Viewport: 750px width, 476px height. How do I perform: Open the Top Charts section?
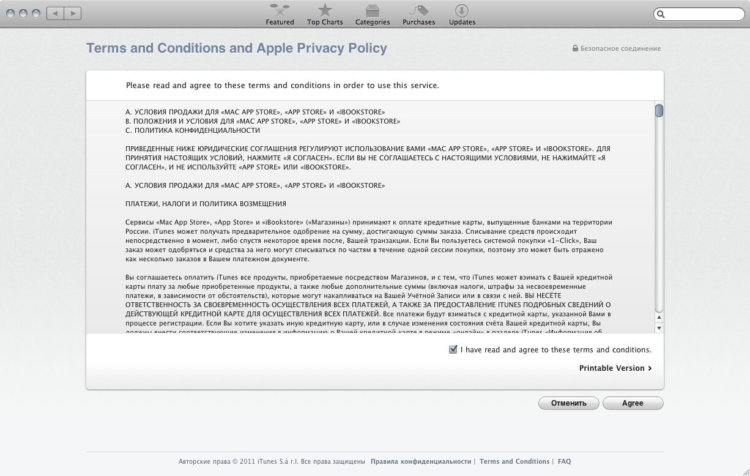(325, 14)
